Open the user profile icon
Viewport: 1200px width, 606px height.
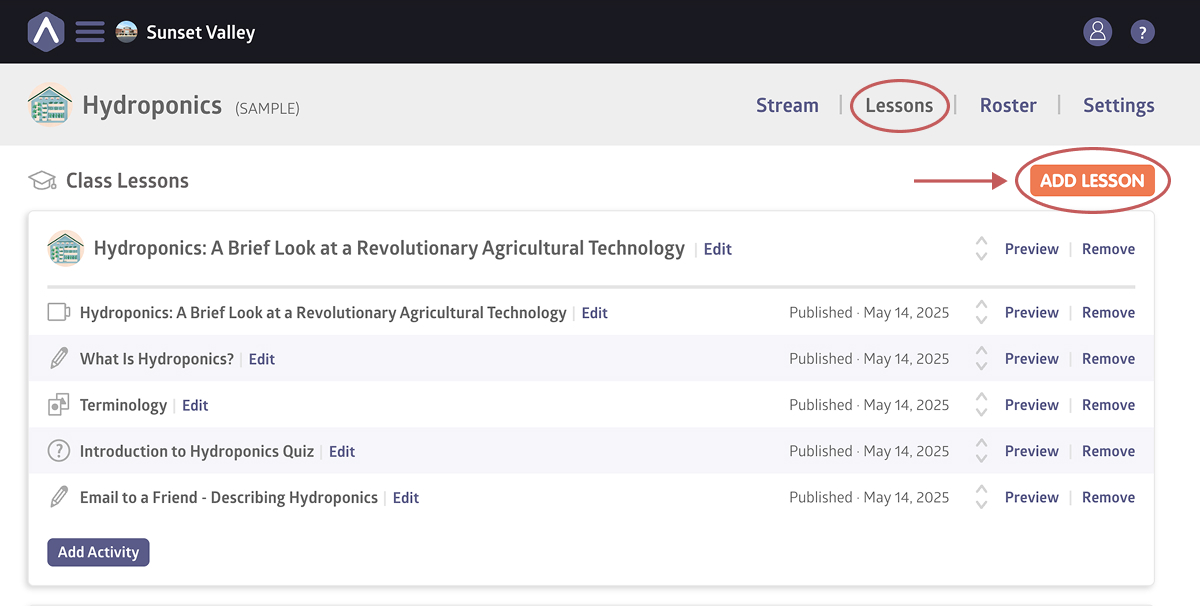tap(1097, 32)
